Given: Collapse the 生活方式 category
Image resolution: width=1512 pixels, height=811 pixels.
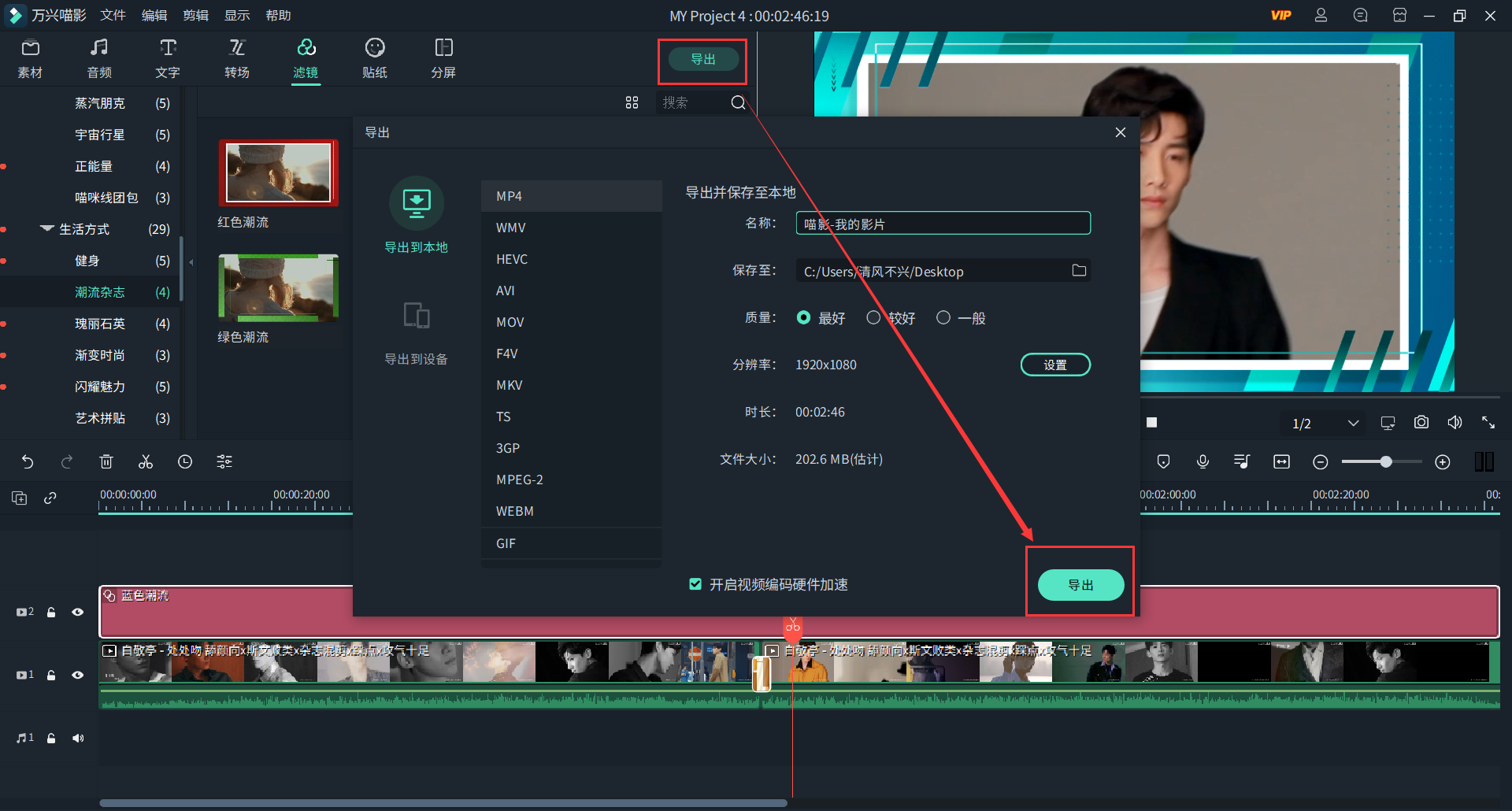Looking at the screenshot, I should 46,228.
